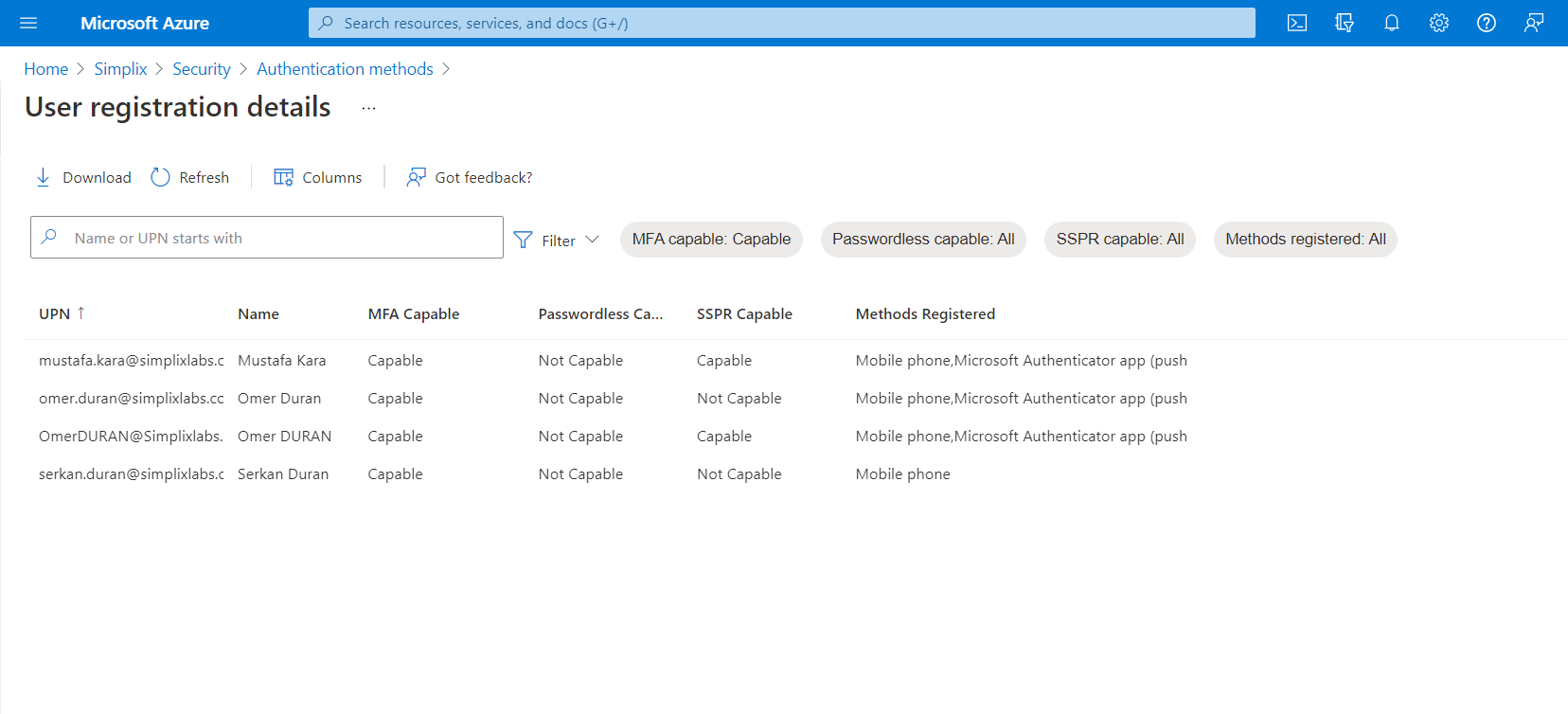Screen dimensions: 1568x714
Task: Click Serkan Duran's Mobile phone methods cell
Action: pos(903,474)
